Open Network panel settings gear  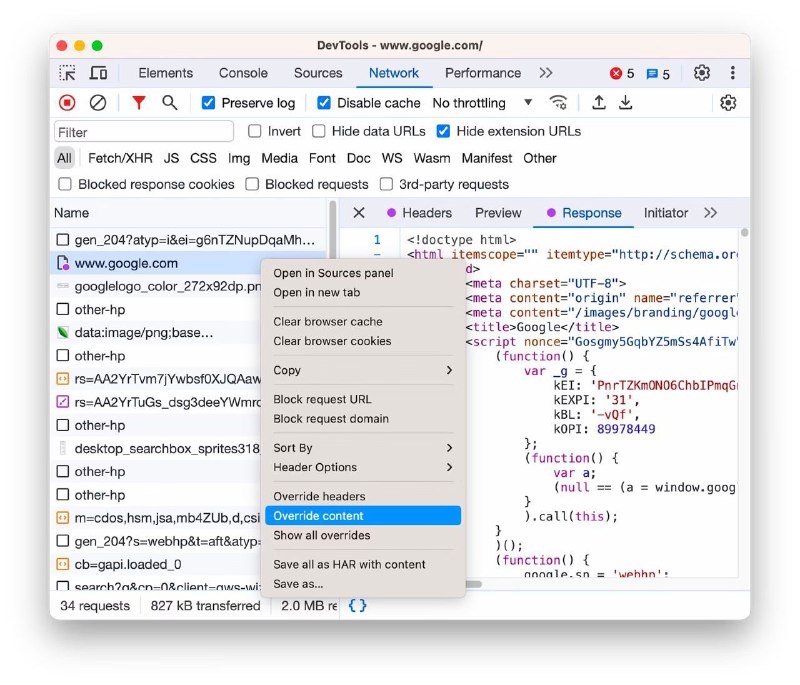(x=728, y=103)
